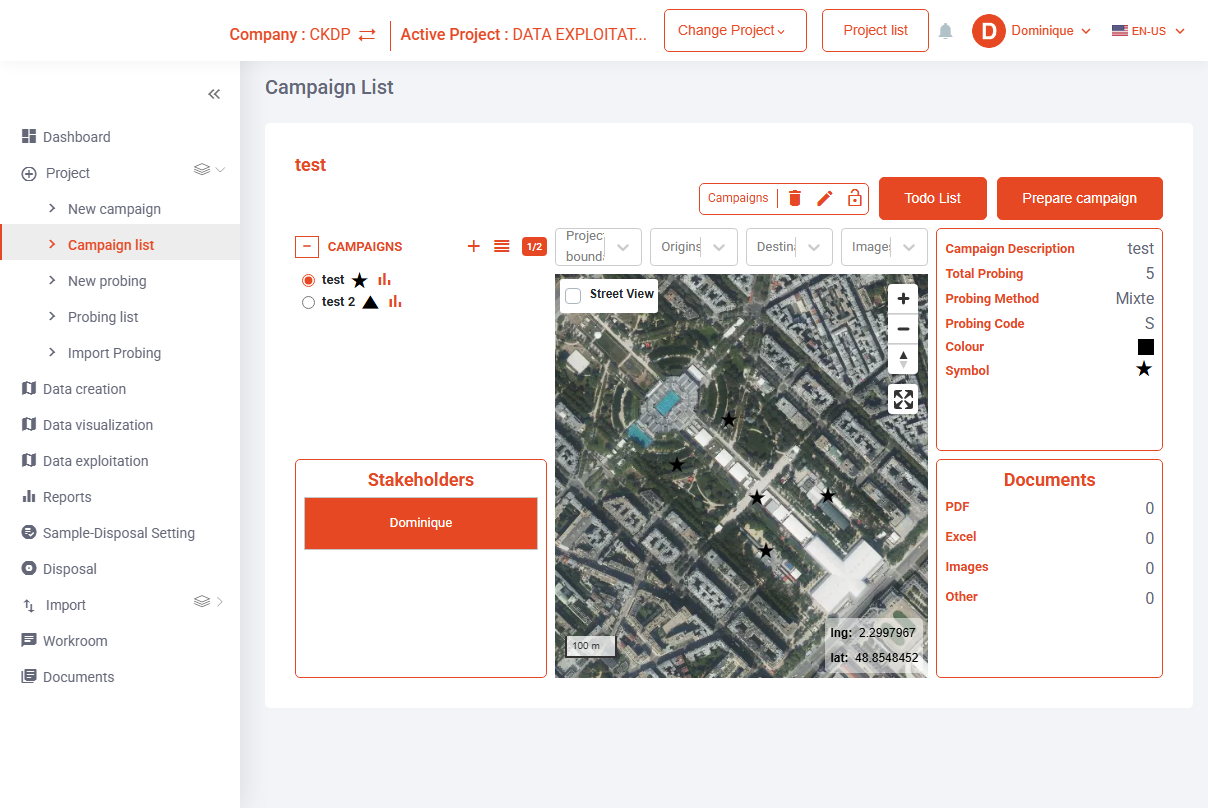The width and height of the screenshot is (1208, 808).
Task: Expand the Import menu chevron
Action: click(221, 601)
